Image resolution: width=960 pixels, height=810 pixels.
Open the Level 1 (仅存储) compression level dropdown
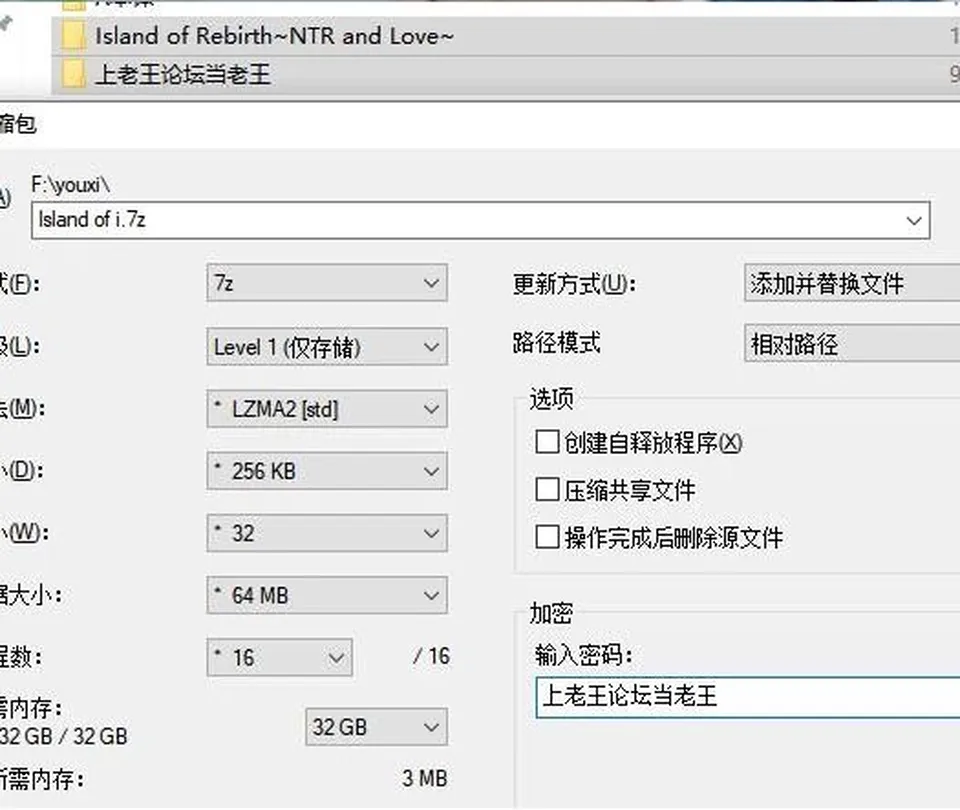(327, 347)
